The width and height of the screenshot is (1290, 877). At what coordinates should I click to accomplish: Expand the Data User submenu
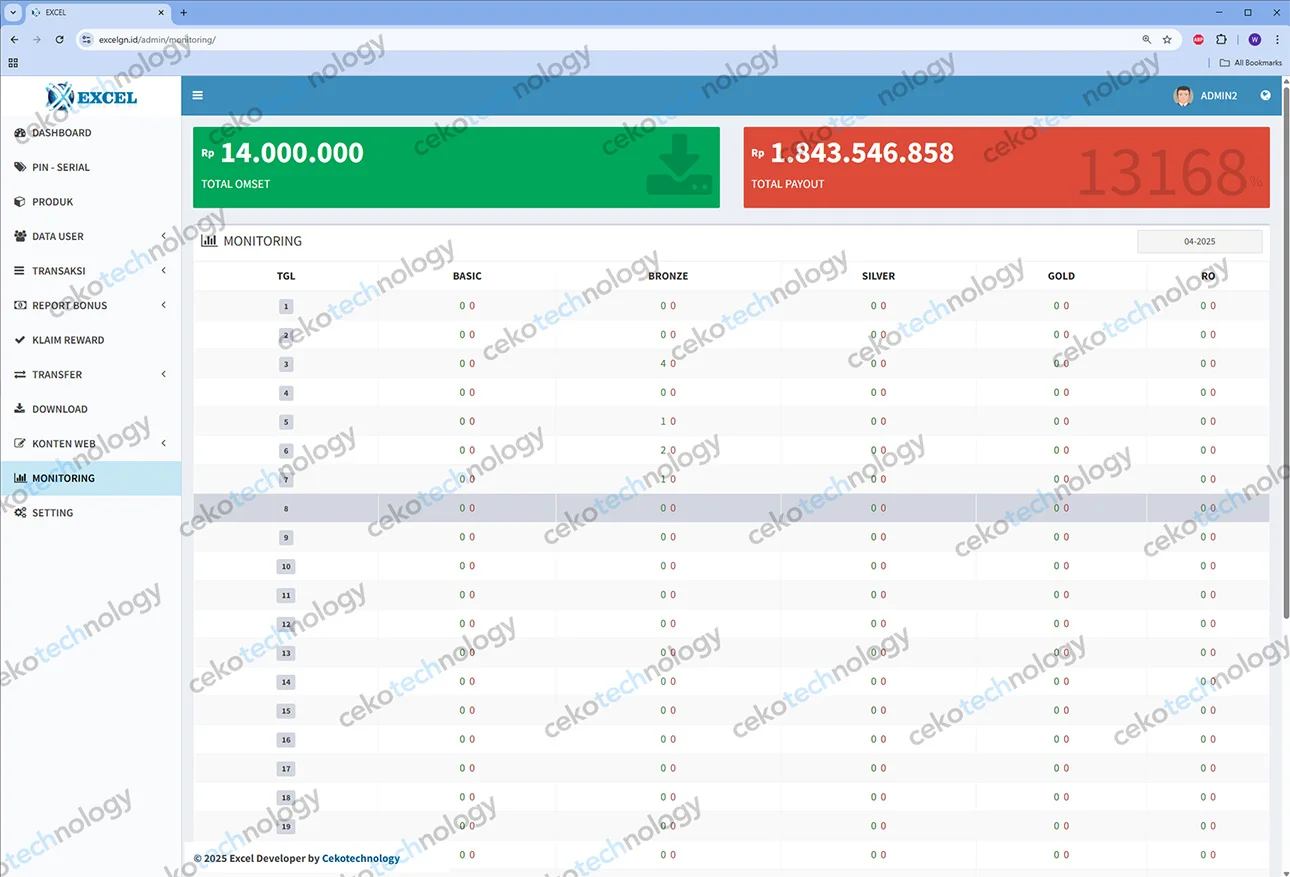click(x=58, y=237)
